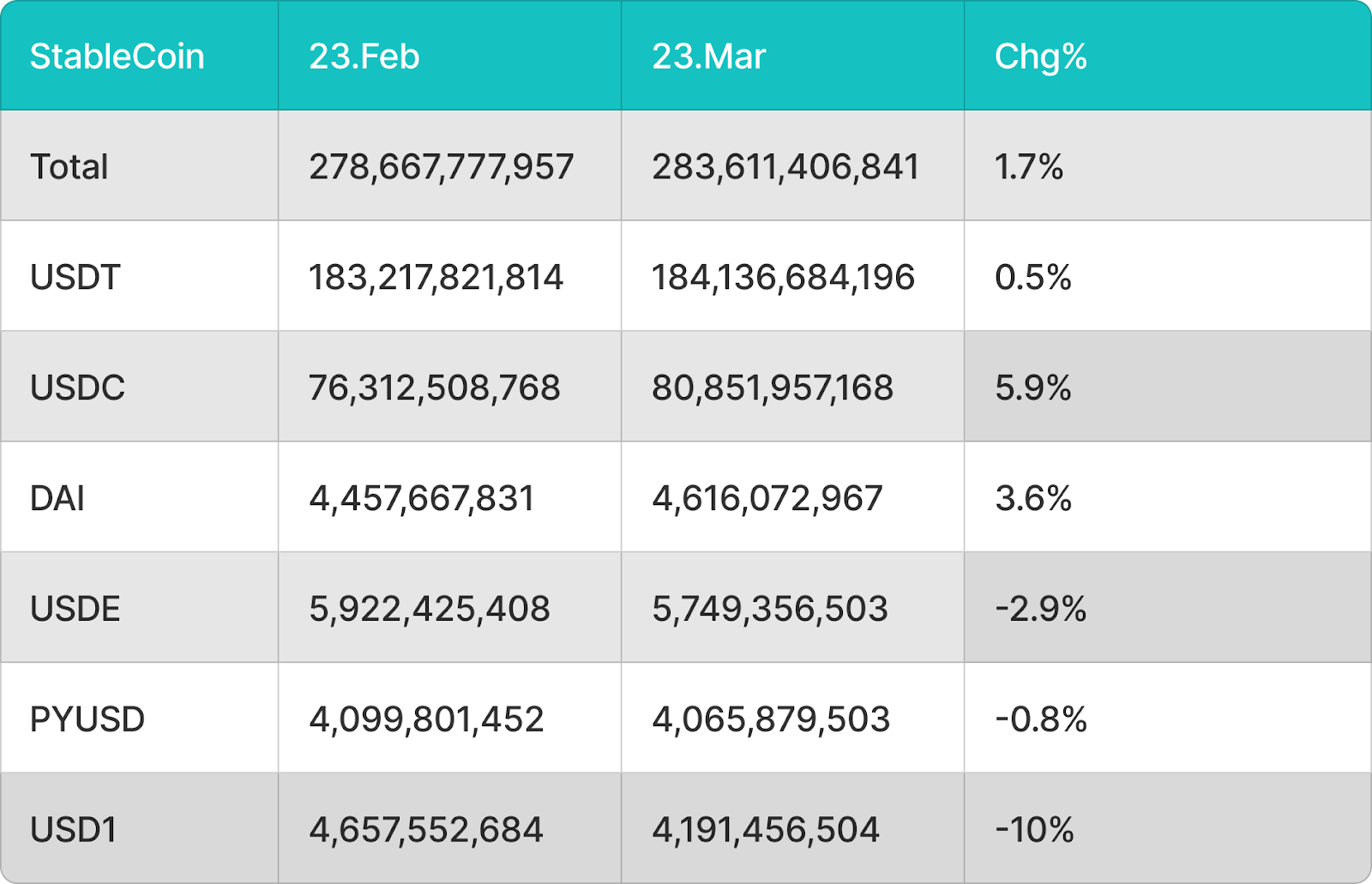Select the PYUSD row label

87,719
